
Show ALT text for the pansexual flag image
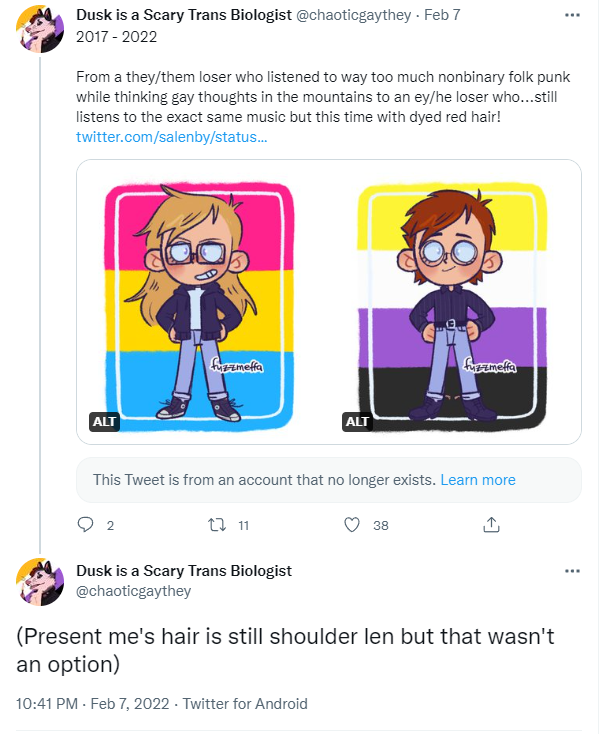point(104,421)
